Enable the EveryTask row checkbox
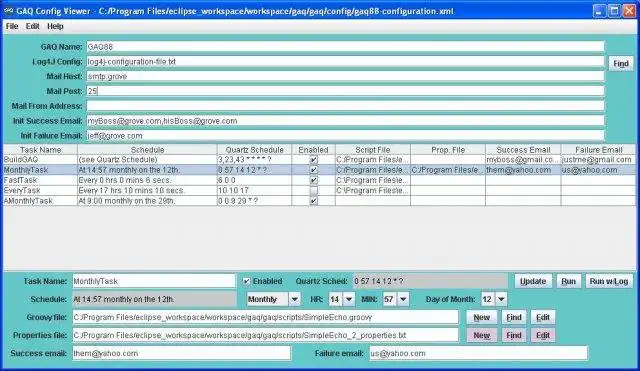The image size is (640, 371). click(x=313, y=191)
